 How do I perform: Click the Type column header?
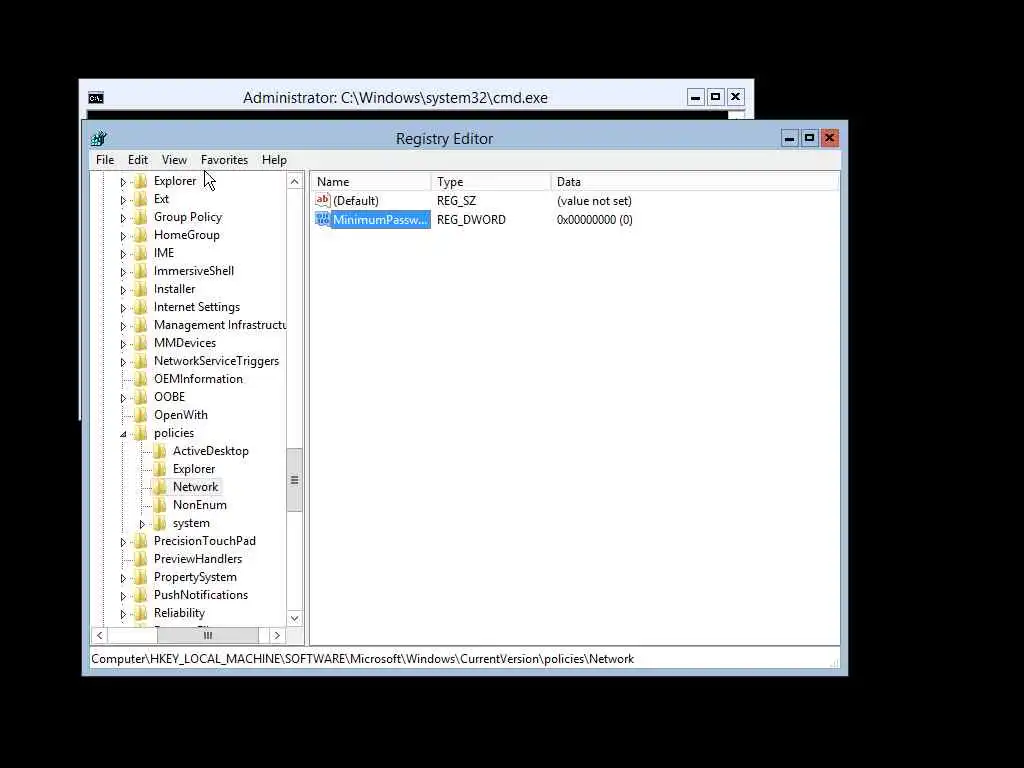[x=491, y=182]
